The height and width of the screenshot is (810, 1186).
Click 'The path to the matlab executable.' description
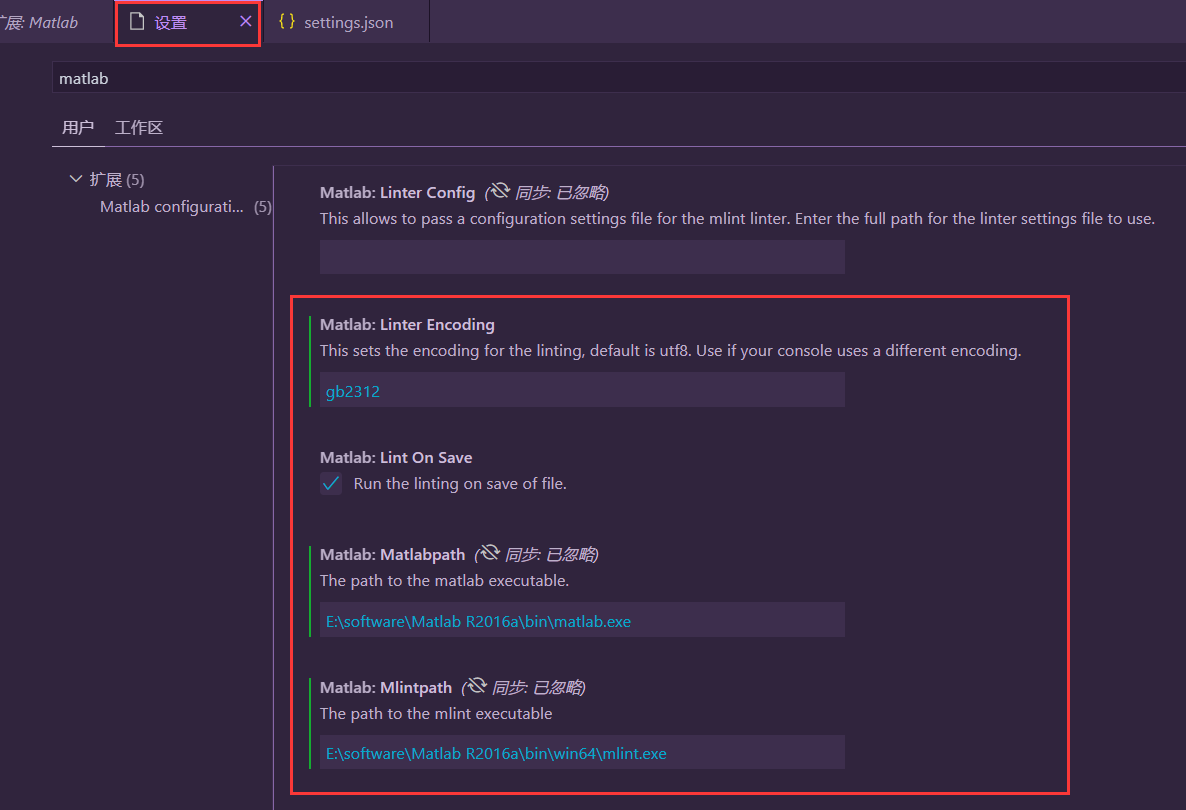click(x=444, y=581)
